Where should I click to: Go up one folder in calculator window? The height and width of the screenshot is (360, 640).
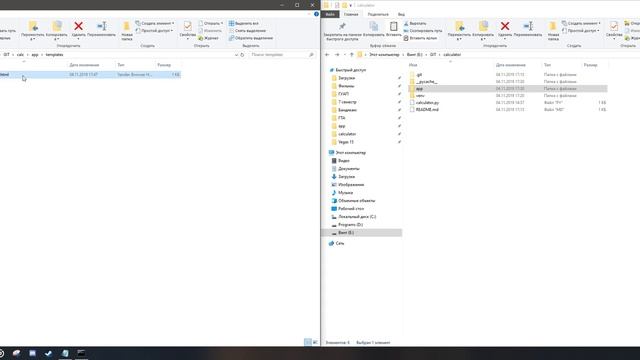351,55
